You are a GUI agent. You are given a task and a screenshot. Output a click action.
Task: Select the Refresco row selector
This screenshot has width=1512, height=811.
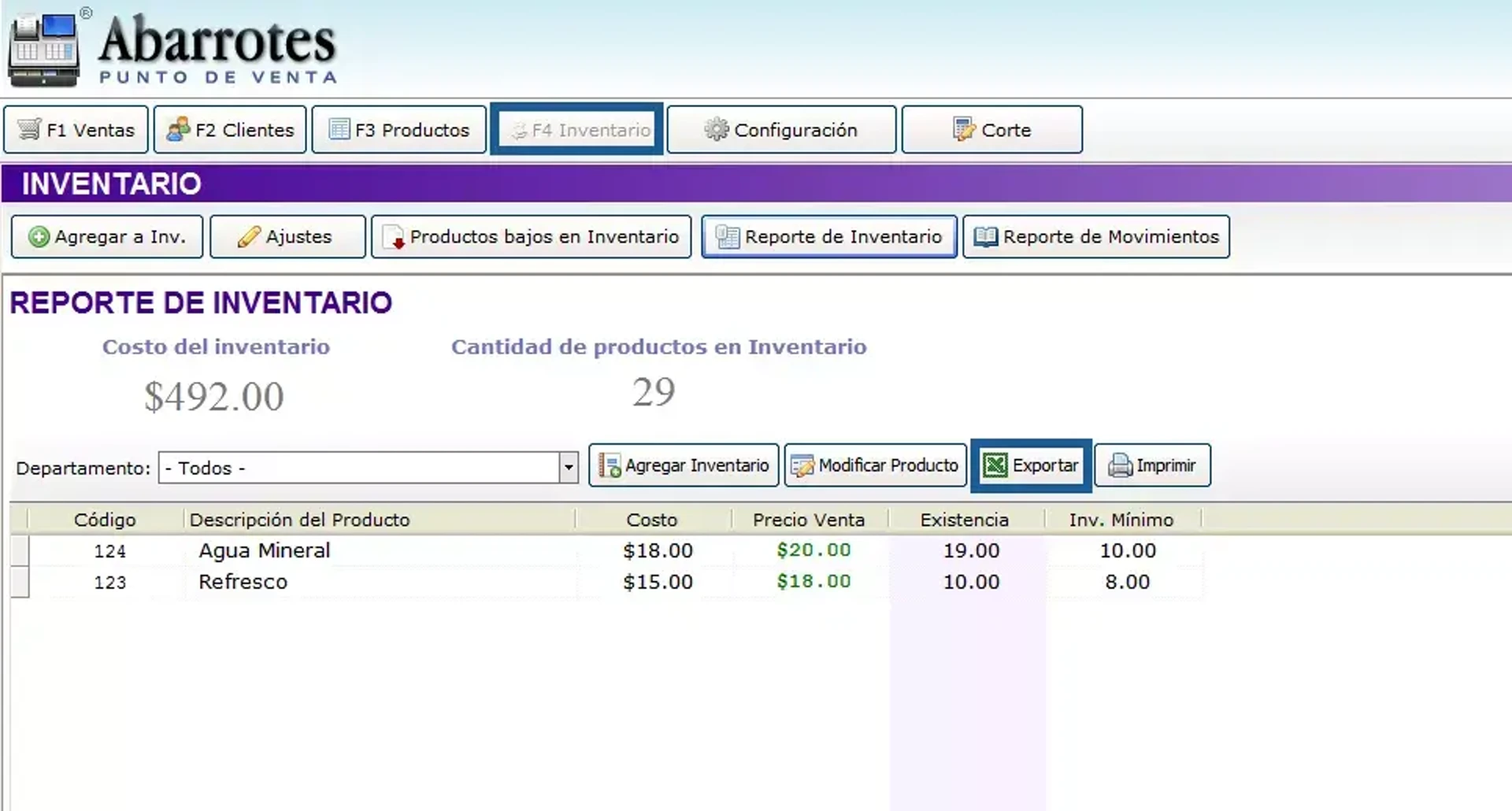[20, 583]
